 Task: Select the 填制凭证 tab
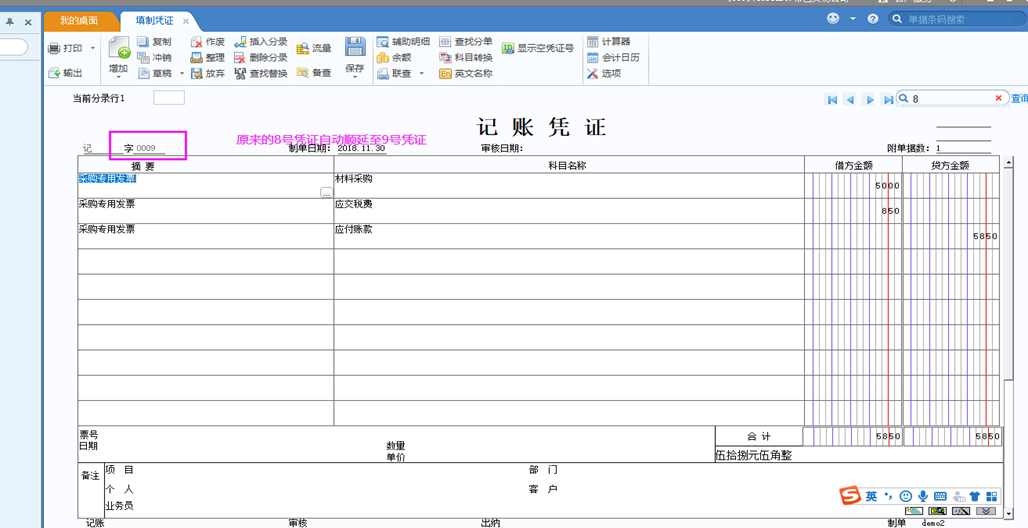tap(155, 20)
